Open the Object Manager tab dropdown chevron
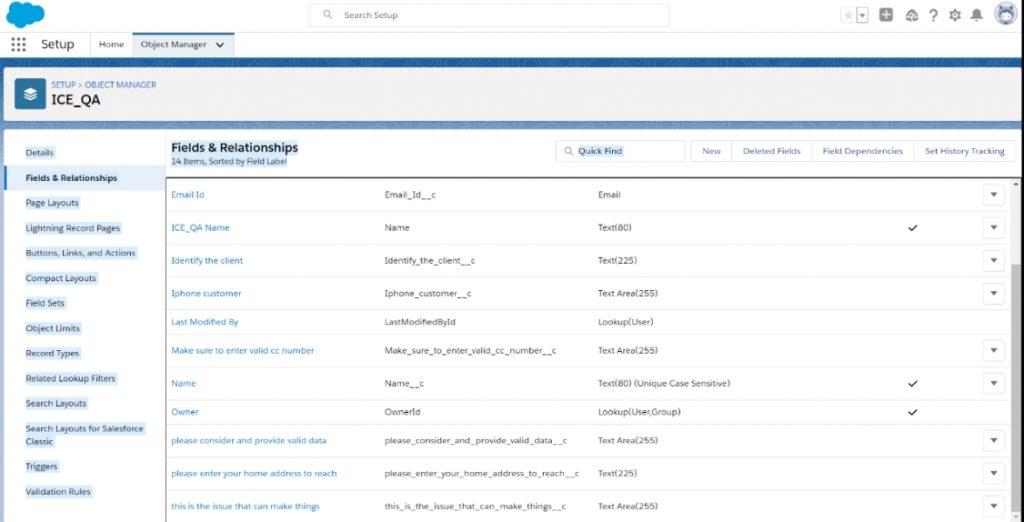 point(220,45)
